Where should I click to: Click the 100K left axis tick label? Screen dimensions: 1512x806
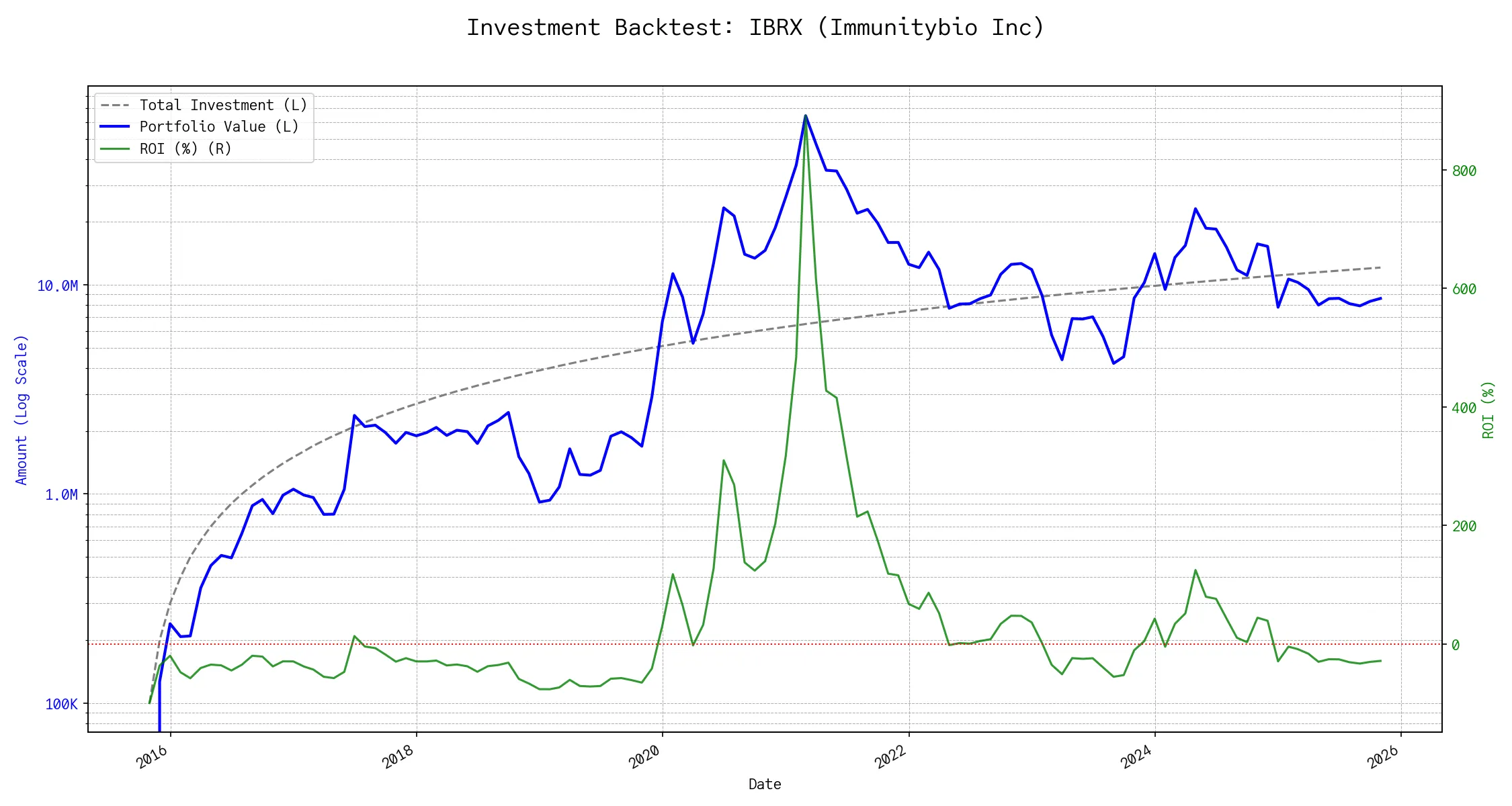[61, 704]
